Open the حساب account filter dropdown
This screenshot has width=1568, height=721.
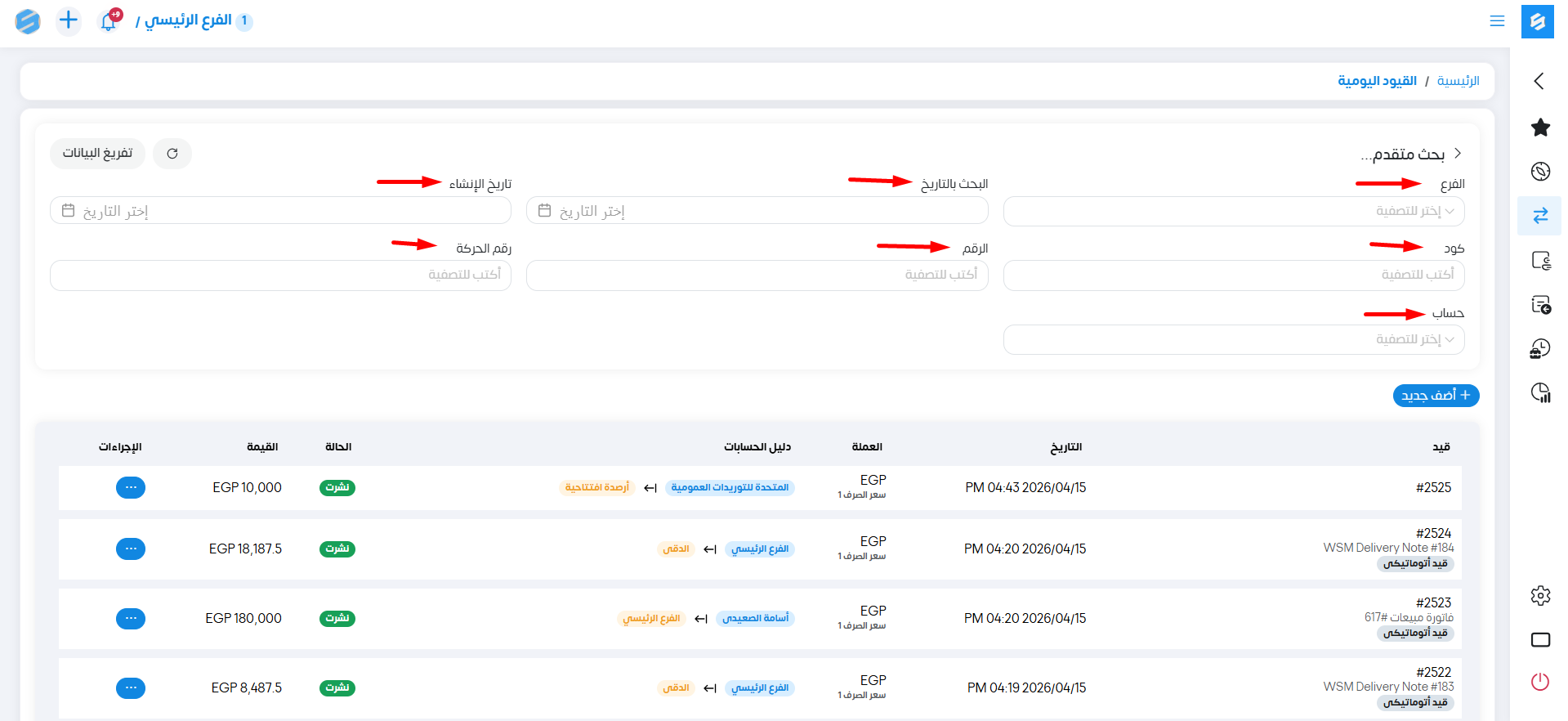coord(1233,340)
